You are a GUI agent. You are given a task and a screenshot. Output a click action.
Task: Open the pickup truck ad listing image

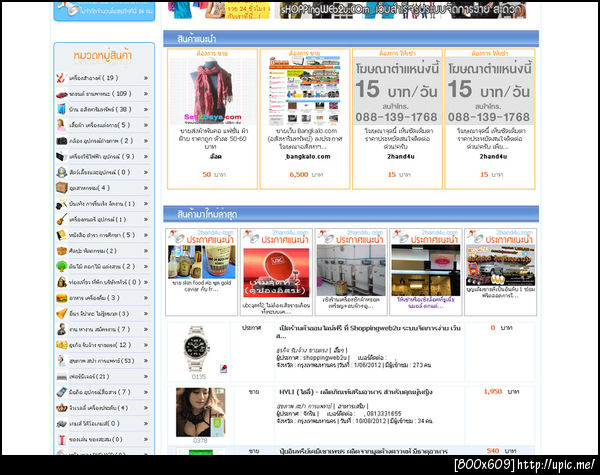tap(500, 266)
